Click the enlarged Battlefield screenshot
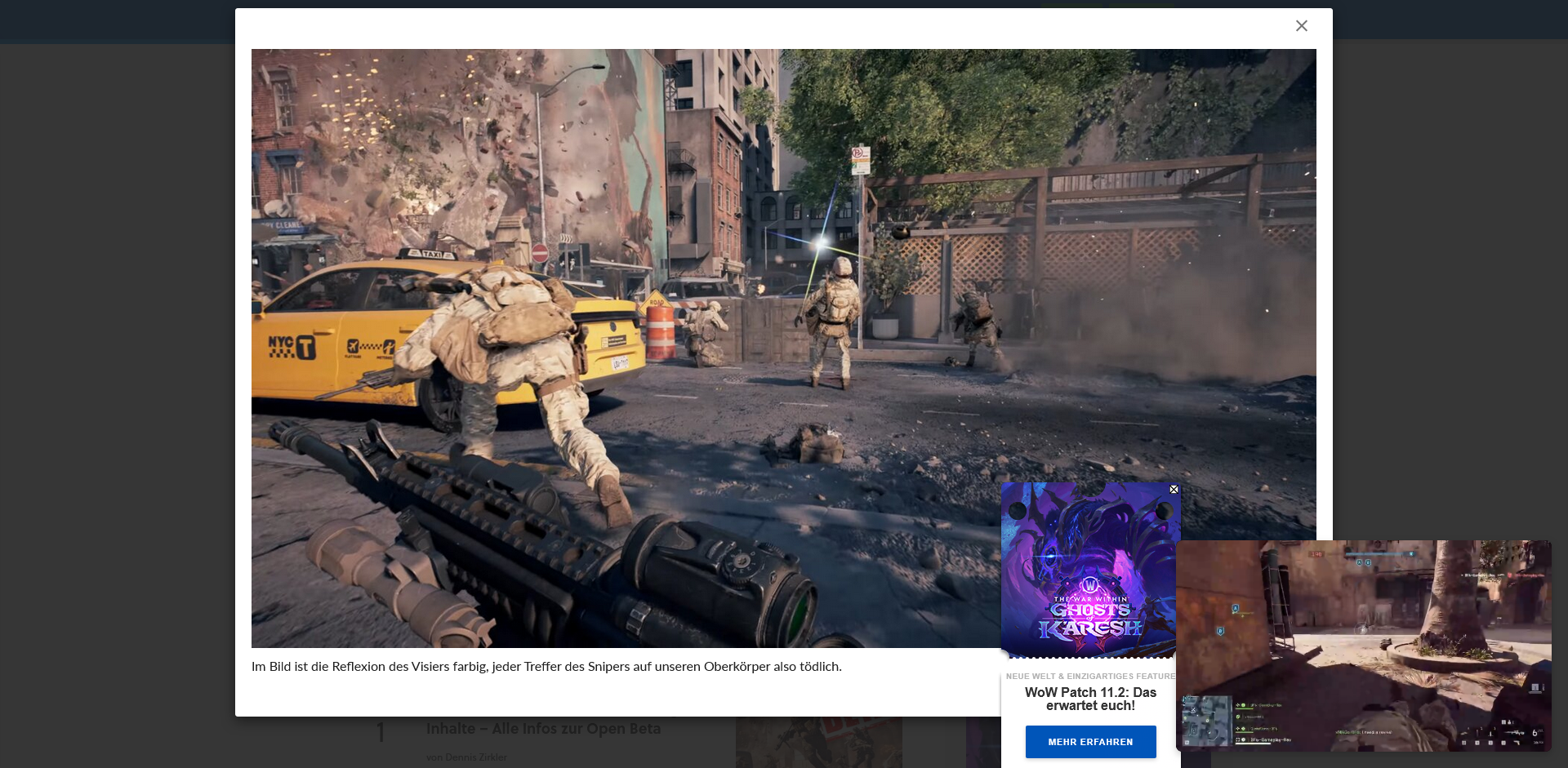Viewport: 1568px width, 768px height. point(783,348)
